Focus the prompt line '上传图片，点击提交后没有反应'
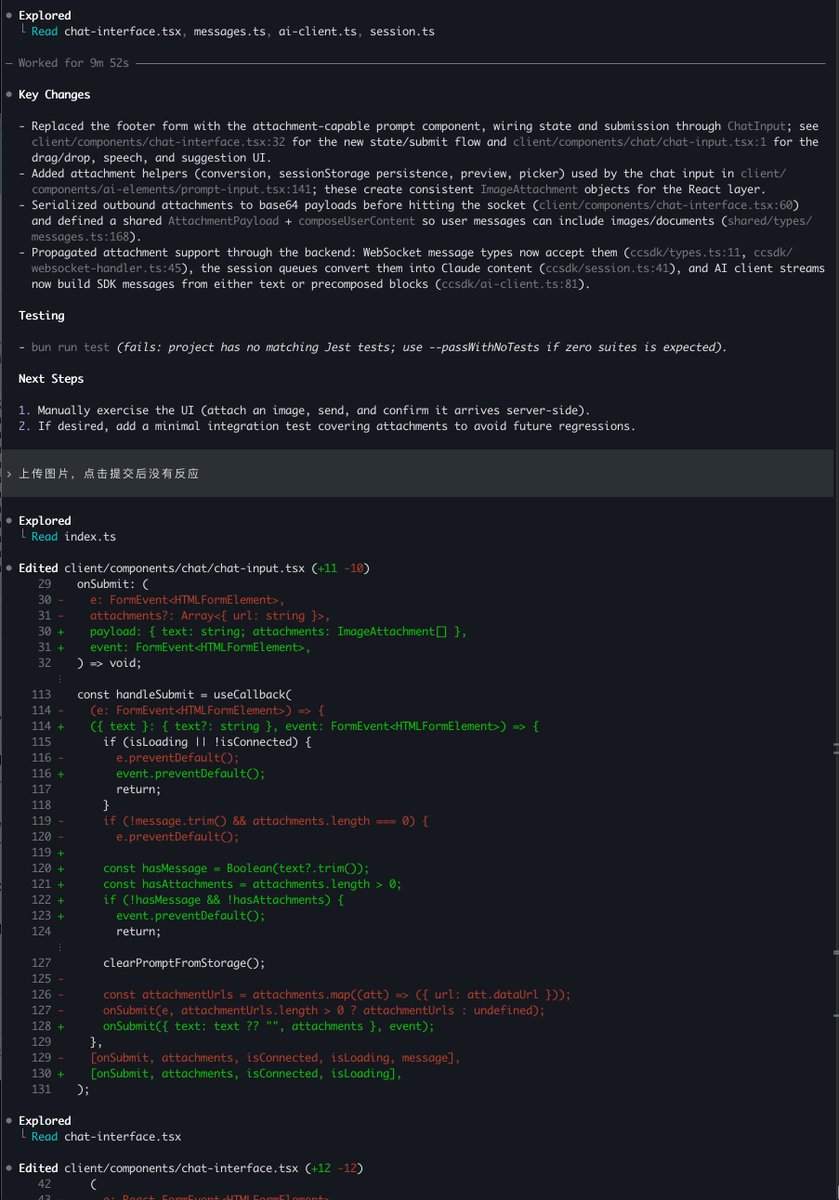This screenshot has width=839, height=1200. click(x=108, y=473)
